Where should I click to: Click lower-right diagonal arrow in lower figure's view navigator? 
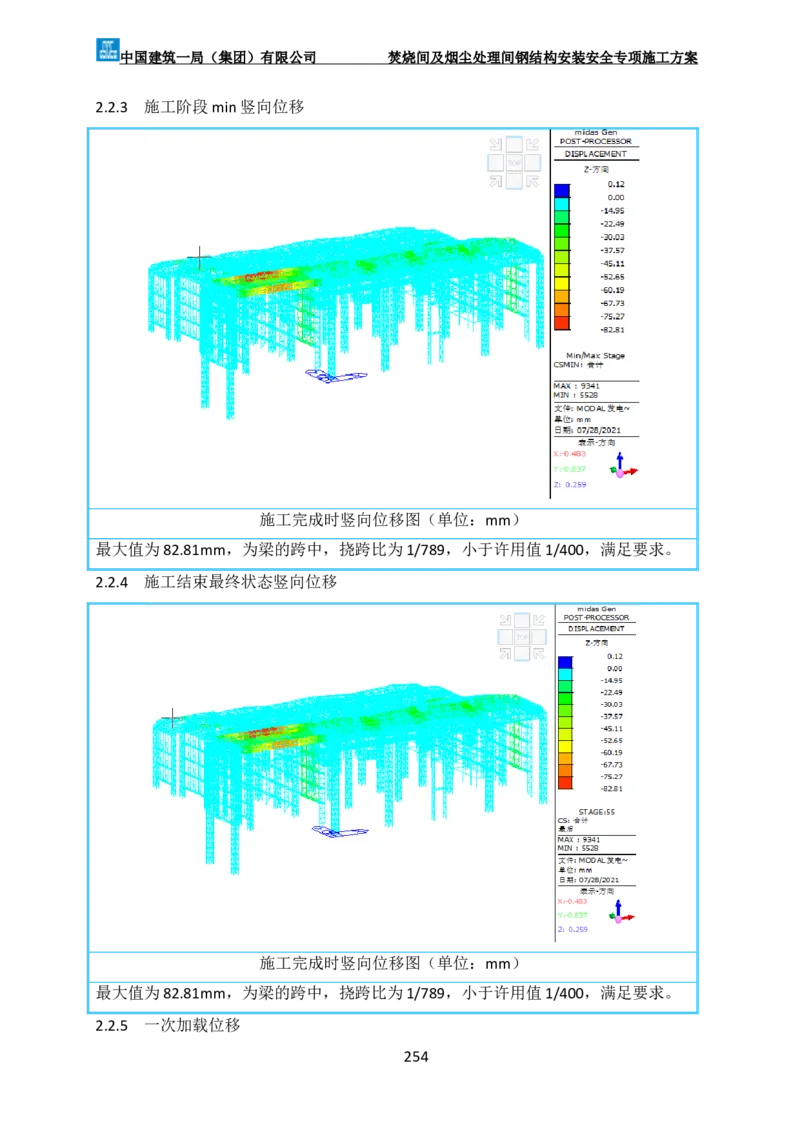[541, 654]
